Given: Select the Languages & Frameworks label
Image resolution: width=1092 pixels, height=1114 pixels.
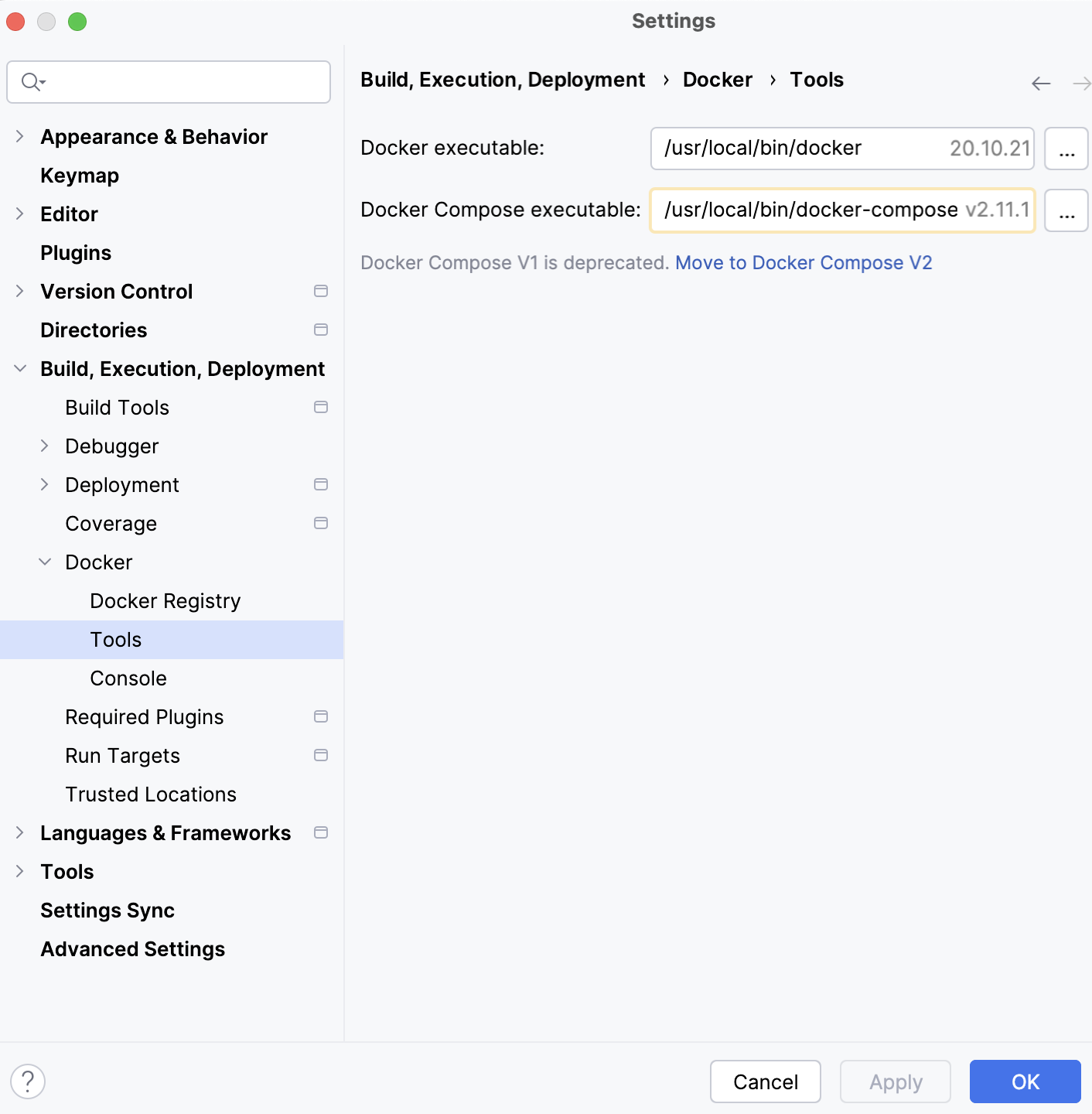Looking at the screenshot, I should [x=166, y=833].
